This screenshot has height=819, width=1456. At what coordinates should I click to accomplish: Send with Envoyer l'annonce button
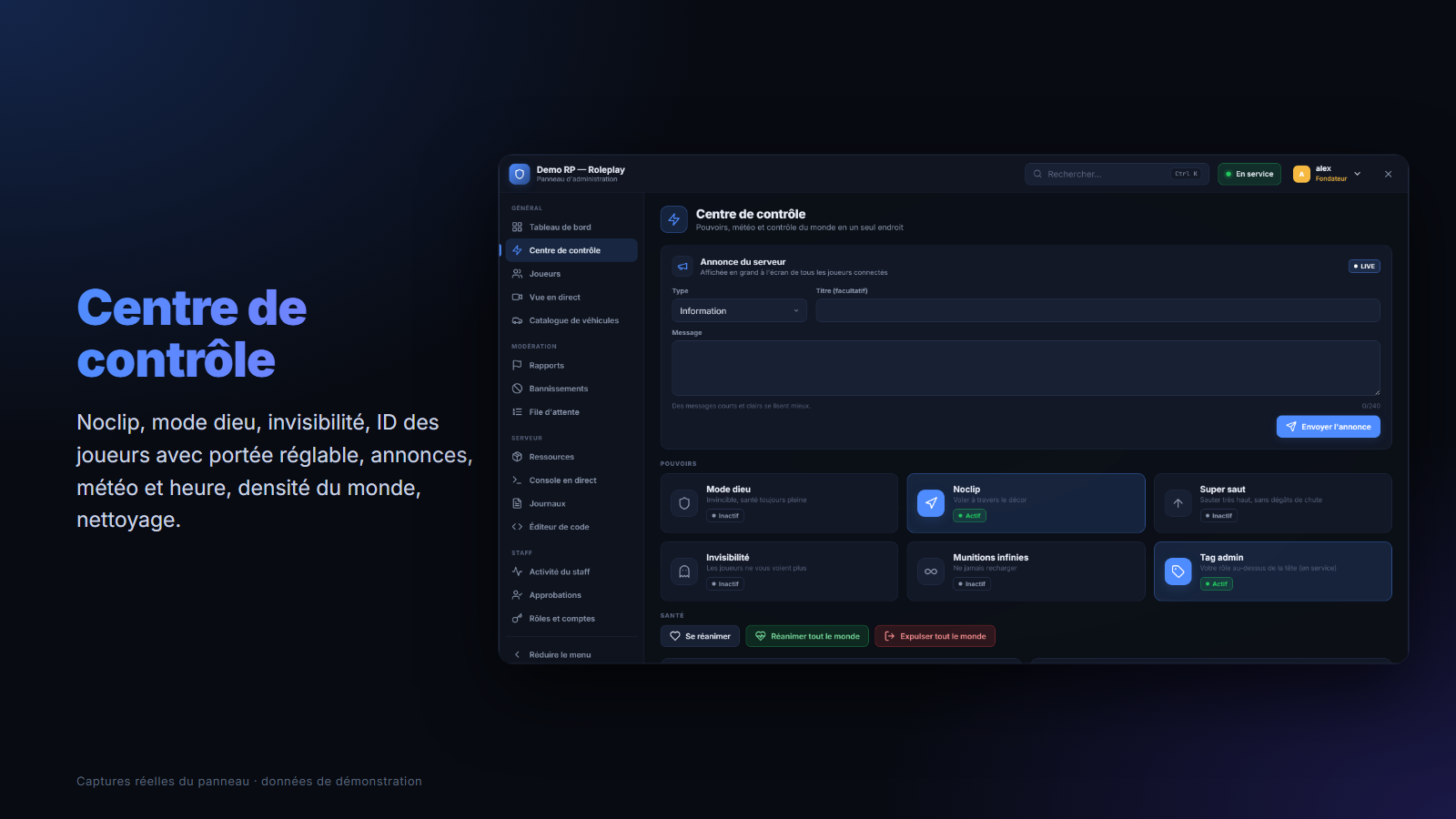click(x=1329, y=427)
